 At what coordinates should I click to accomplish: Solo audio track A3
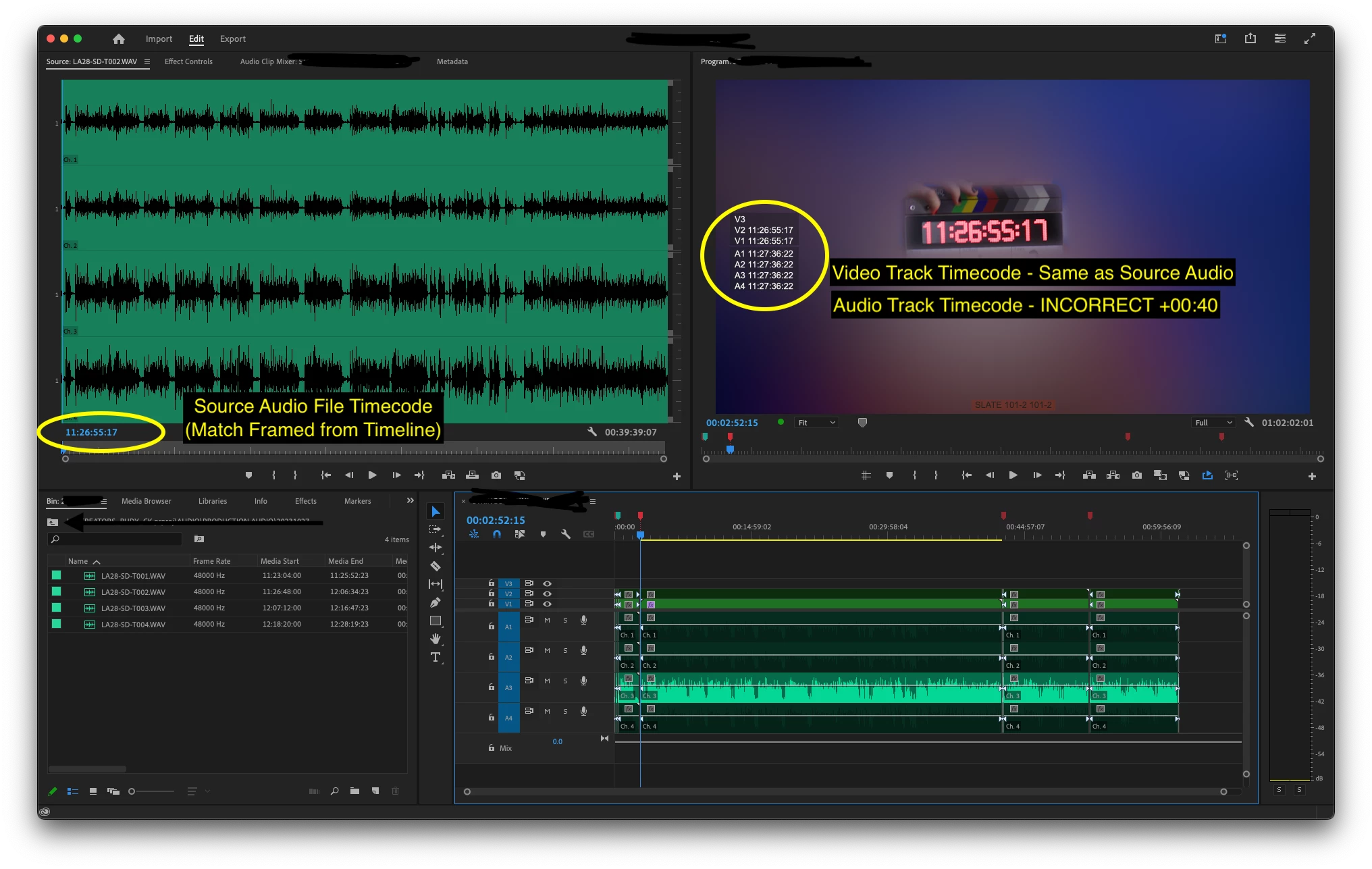coord(565,681)
